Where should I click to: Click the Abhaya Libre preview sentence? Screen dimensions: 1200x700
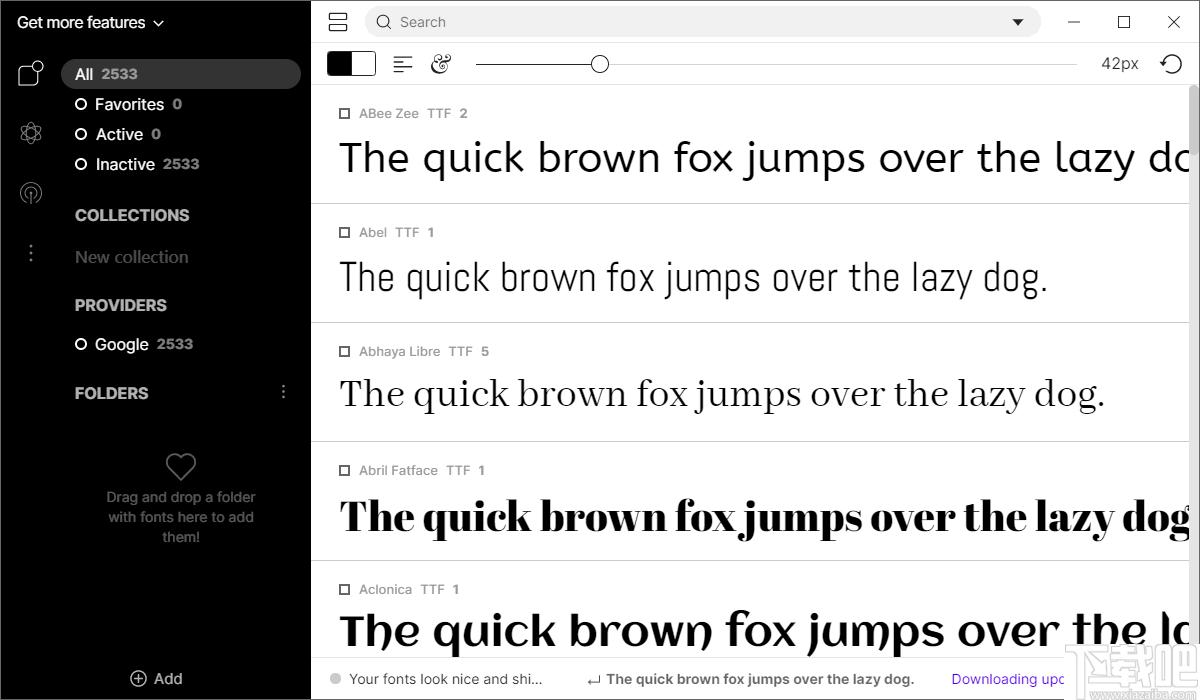[x=722, y=395]
